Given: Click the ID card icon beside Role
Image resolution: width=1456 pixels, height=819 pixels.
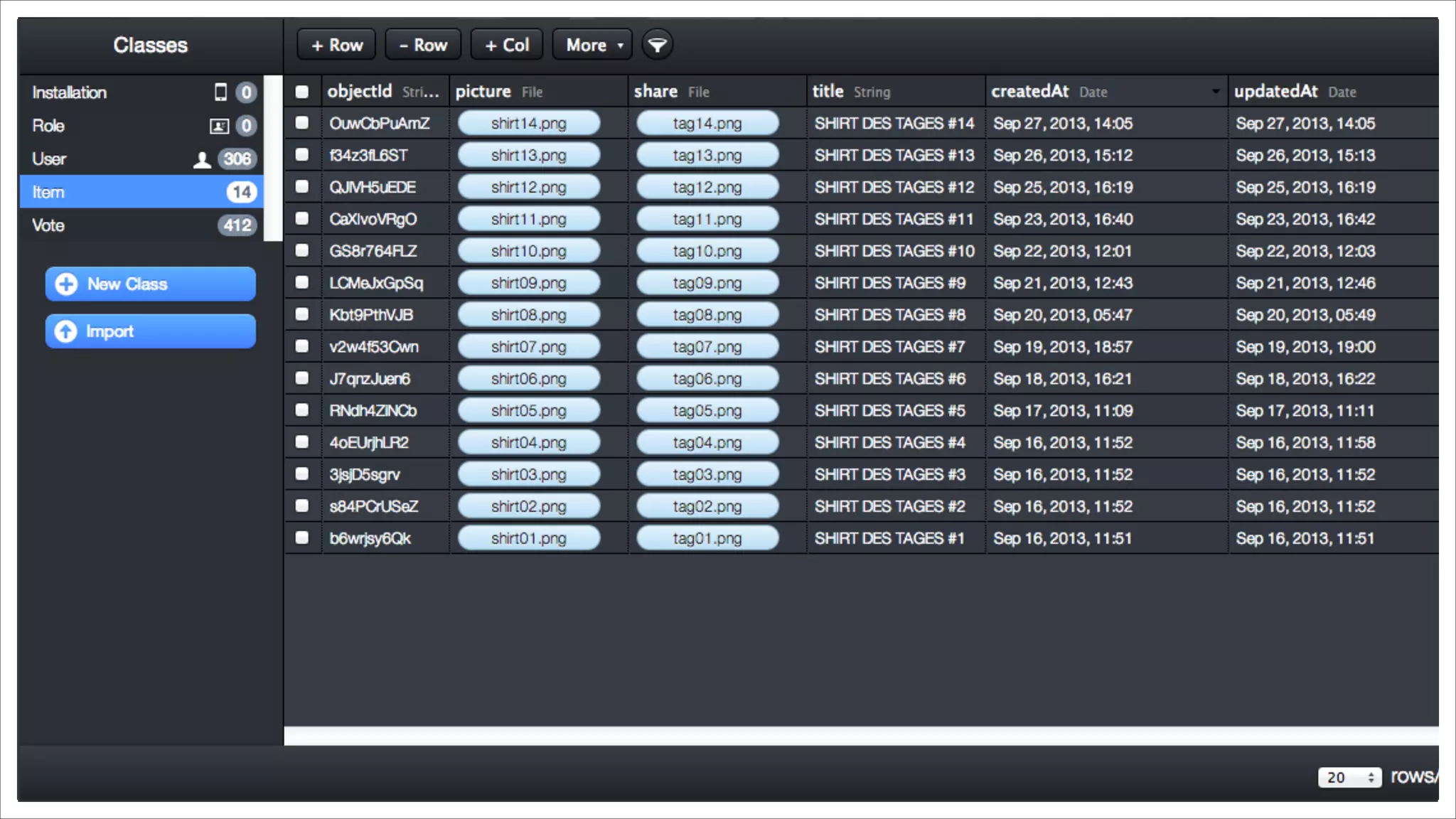Looking at the screenshot, I should [x=218, y=126].
